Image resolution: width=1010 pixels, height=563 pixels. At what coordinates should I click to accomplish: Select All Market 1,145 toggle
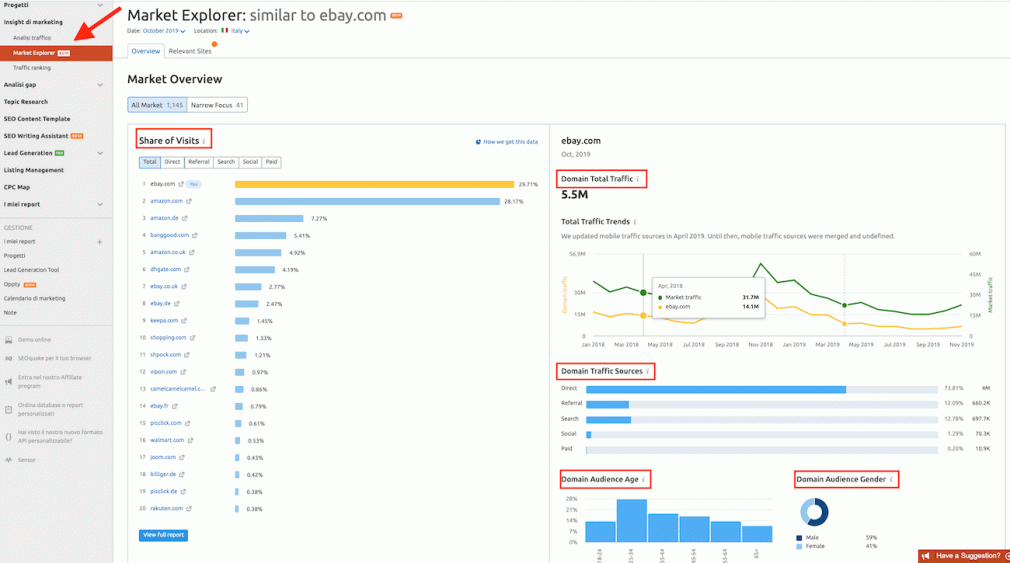coord(157,105)
